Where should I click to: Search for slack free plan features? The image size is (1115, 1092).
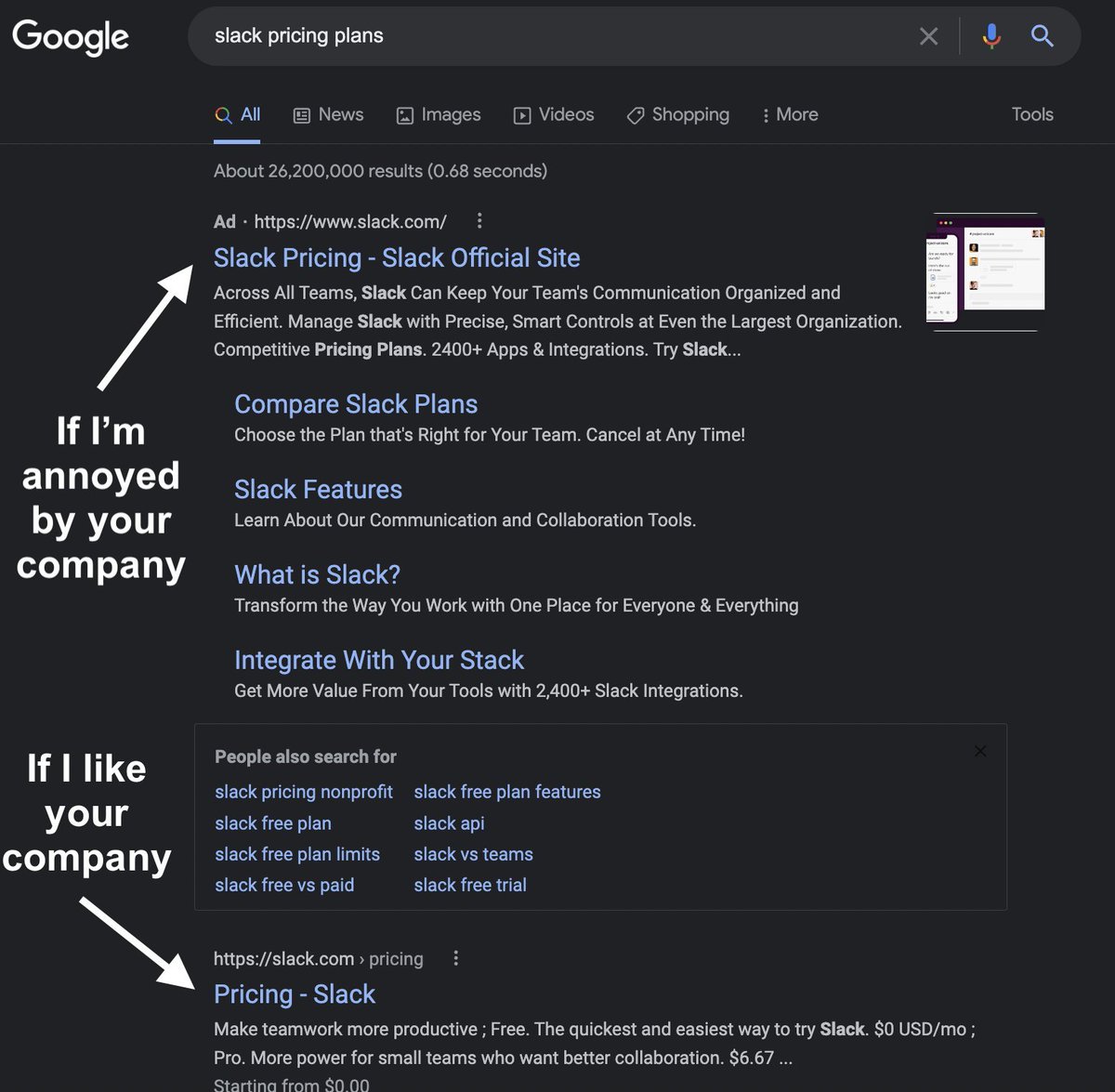pos(507,792)
